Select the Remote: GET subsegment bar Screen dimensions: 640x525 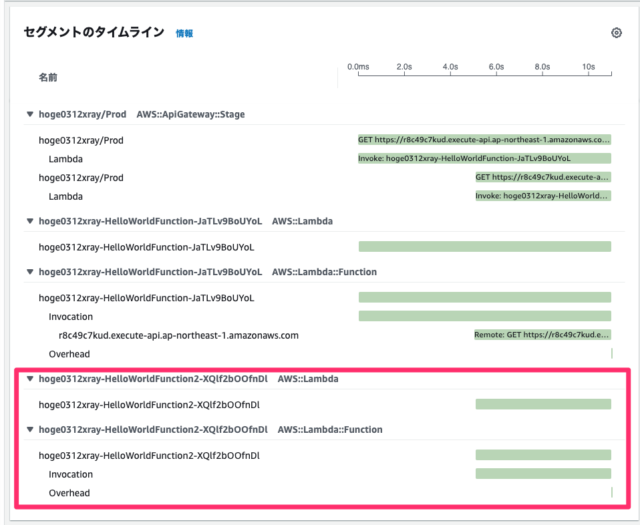[542, 335]
